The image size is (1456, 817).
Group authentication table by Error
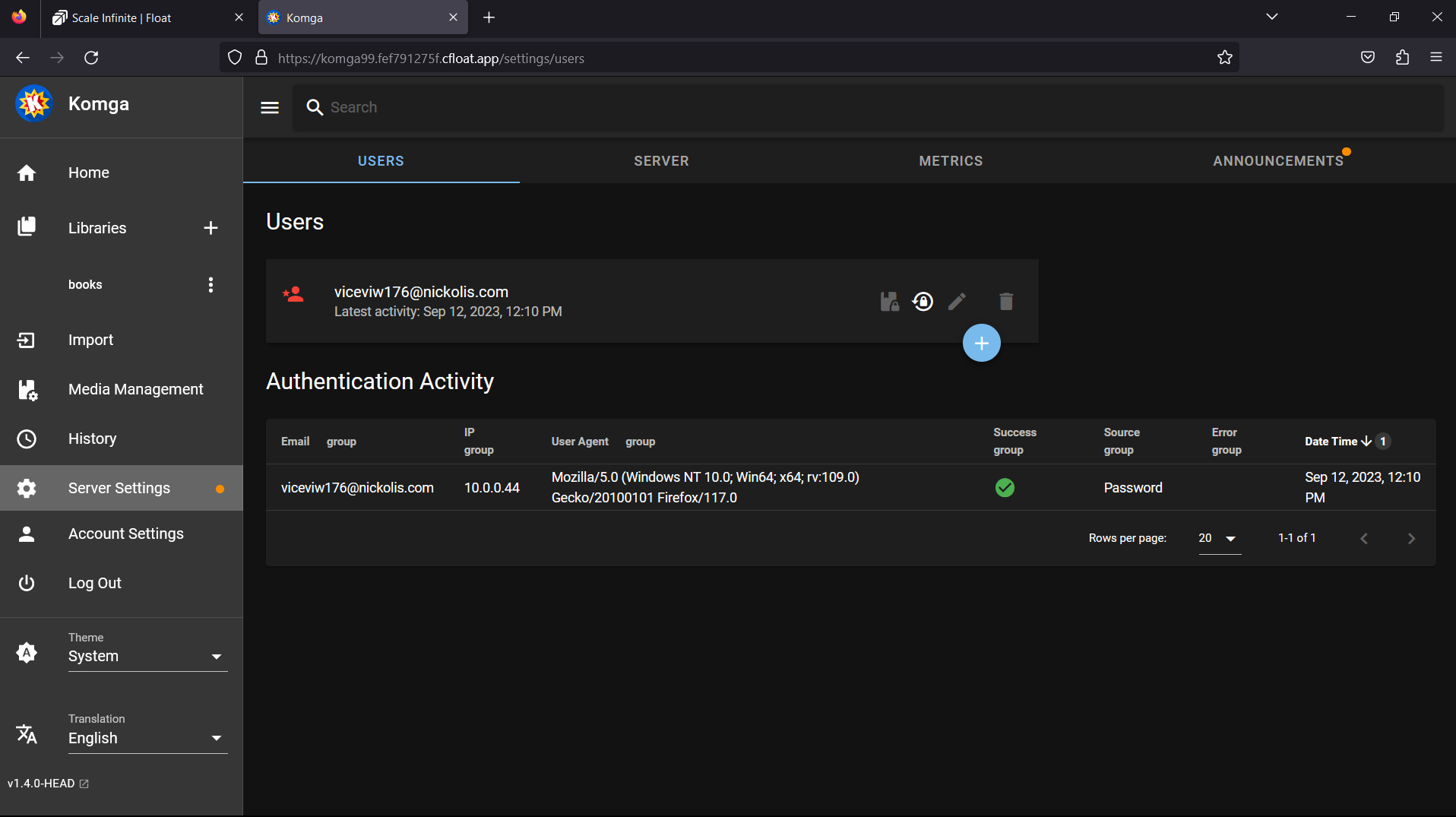point(1227,450)
